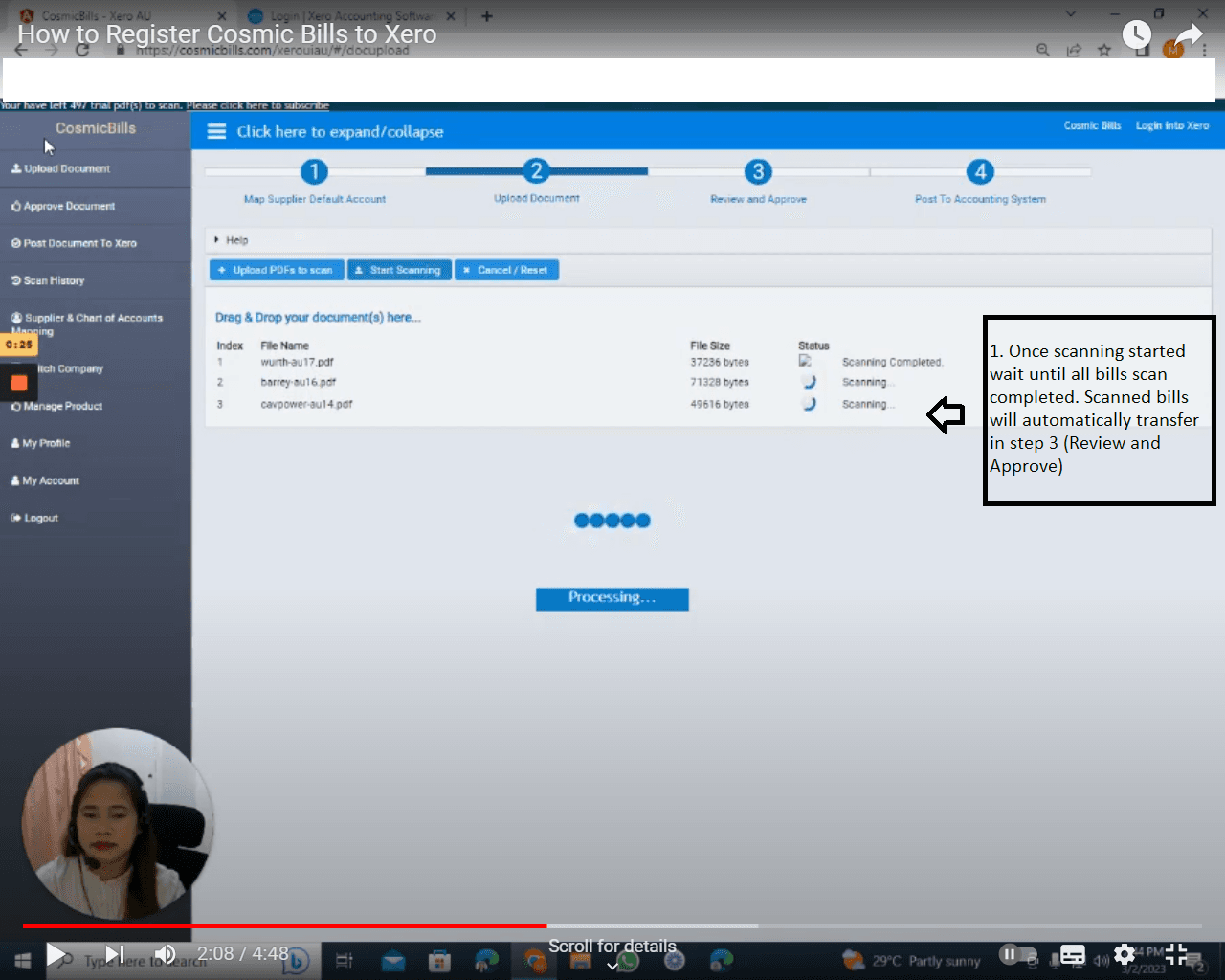Stop the screen recording with orange square
The height and width of the screenshot is (980, 1225).
point(19,384)
